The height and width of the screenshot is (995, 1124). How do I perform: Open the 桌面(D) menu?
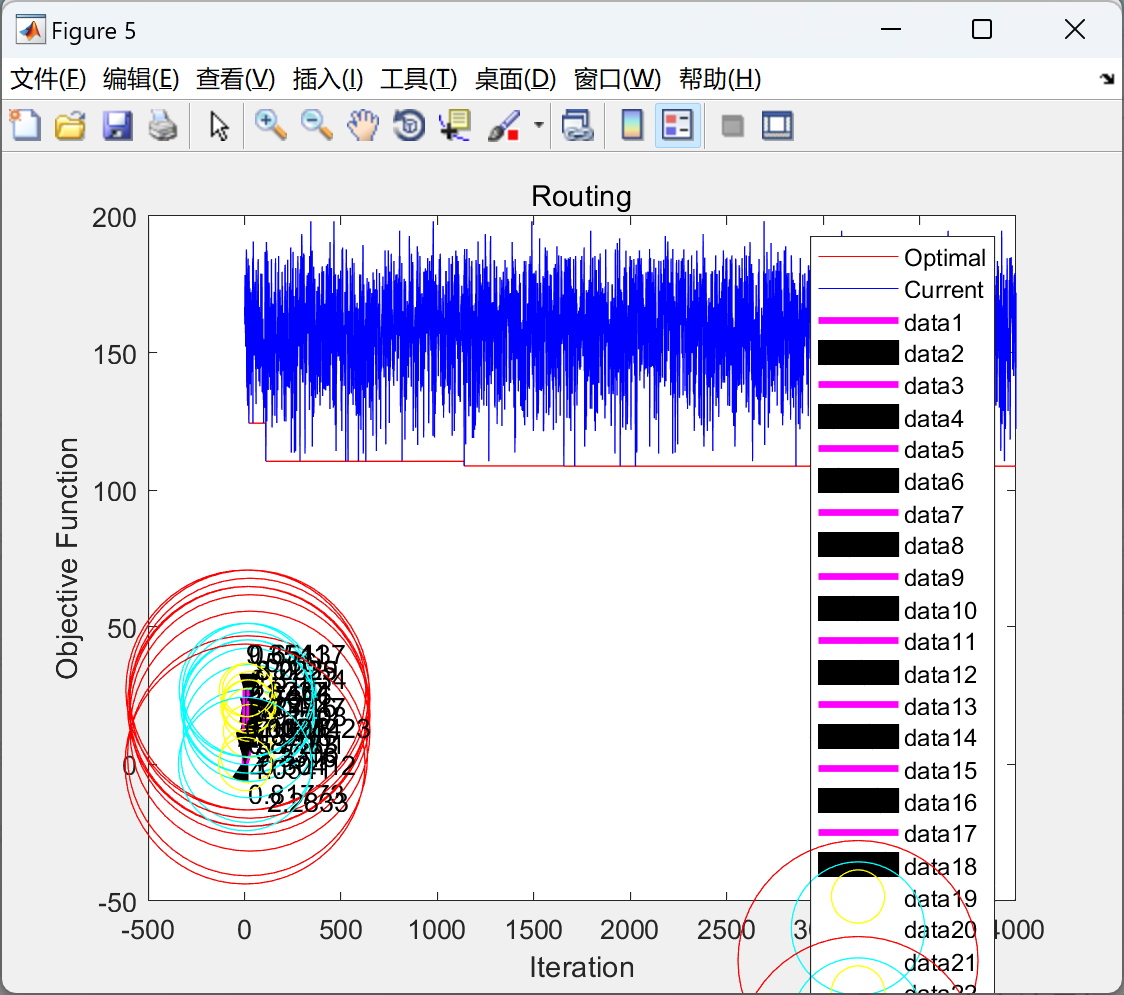tap(515, 79)
